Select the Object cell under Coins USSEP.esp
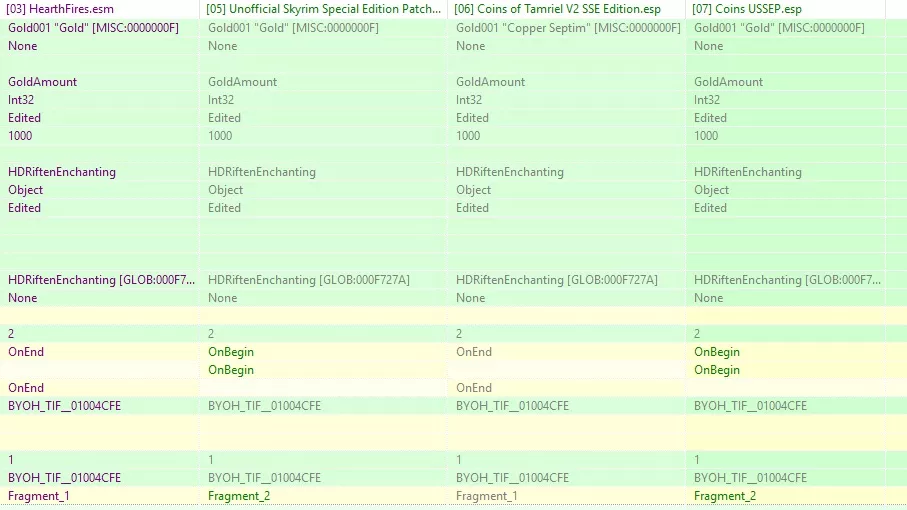Image resolution: width=907 pixels, height=510 pixels. 711,190
